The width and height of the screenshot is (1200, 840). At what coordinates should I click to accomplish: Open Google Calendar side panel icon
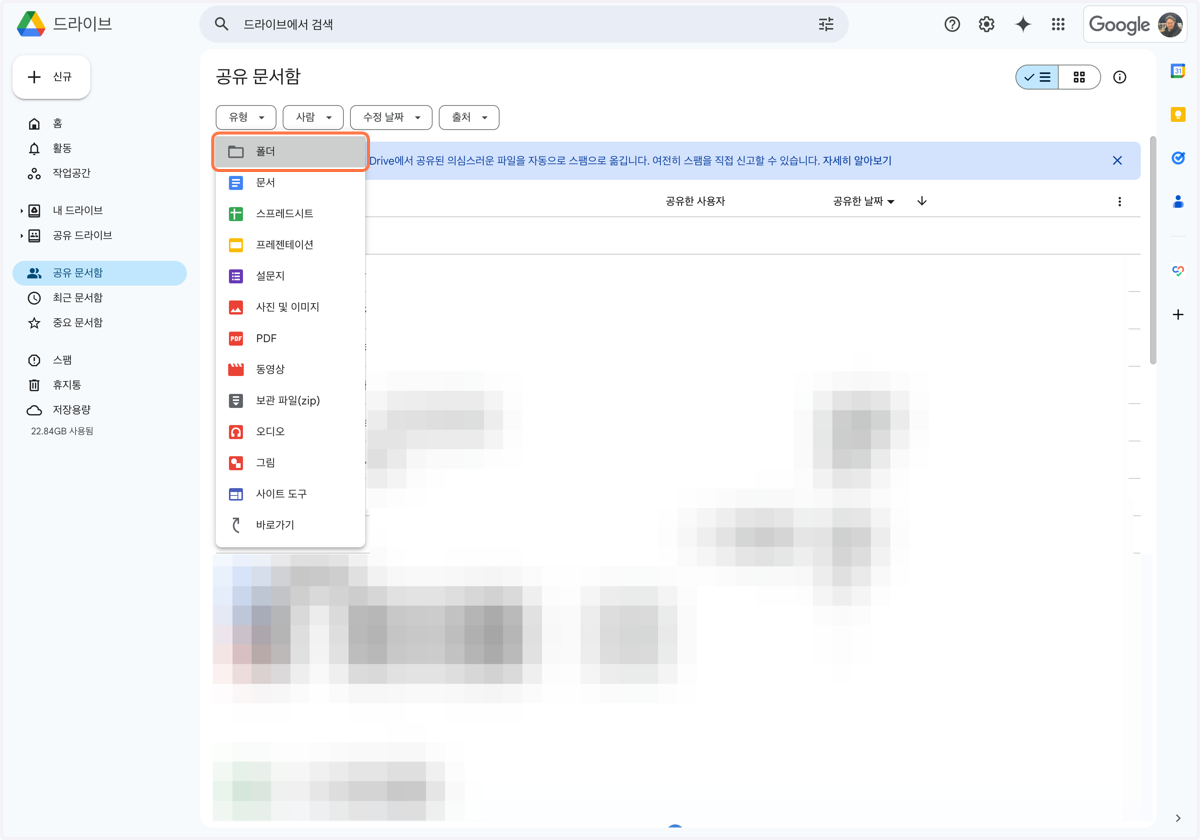pyautogui.click(x=1178, y=71)
